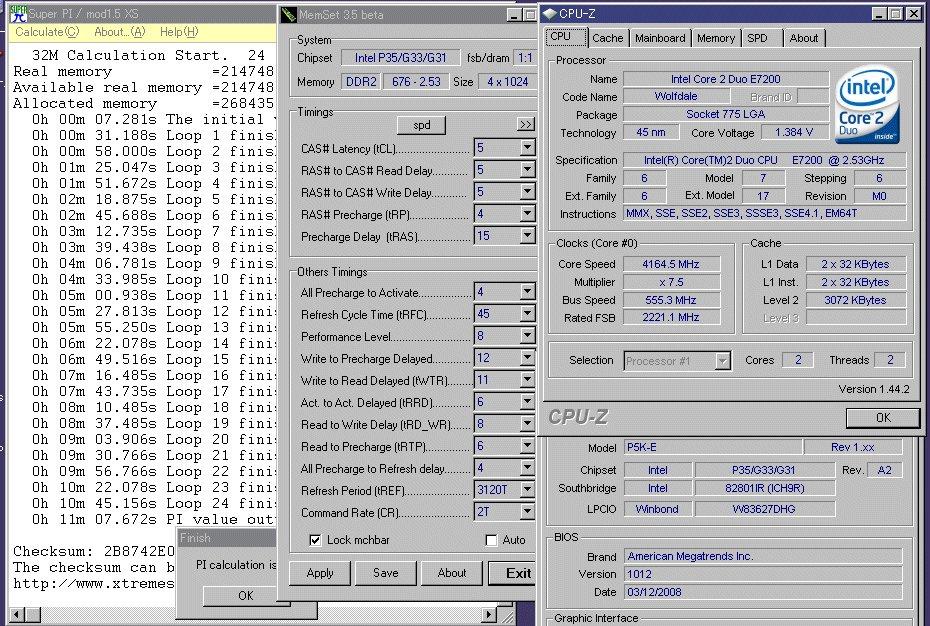Open the Write to Read Delayed (tWTR) dropdown
Screen dimensions: 930x626
pos(527,379)
